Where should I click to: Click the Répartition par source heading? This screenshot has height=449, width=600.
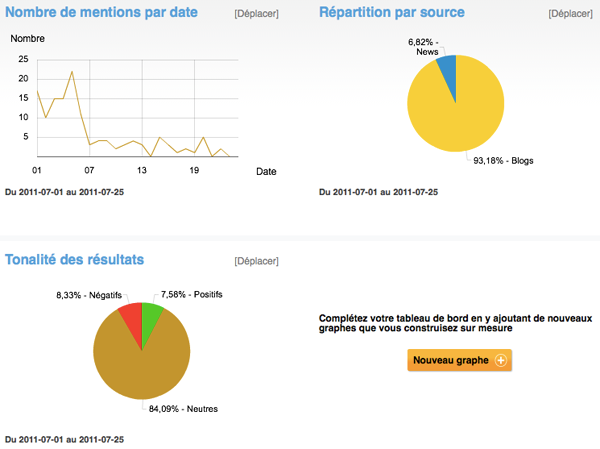(x=391, y=13)
